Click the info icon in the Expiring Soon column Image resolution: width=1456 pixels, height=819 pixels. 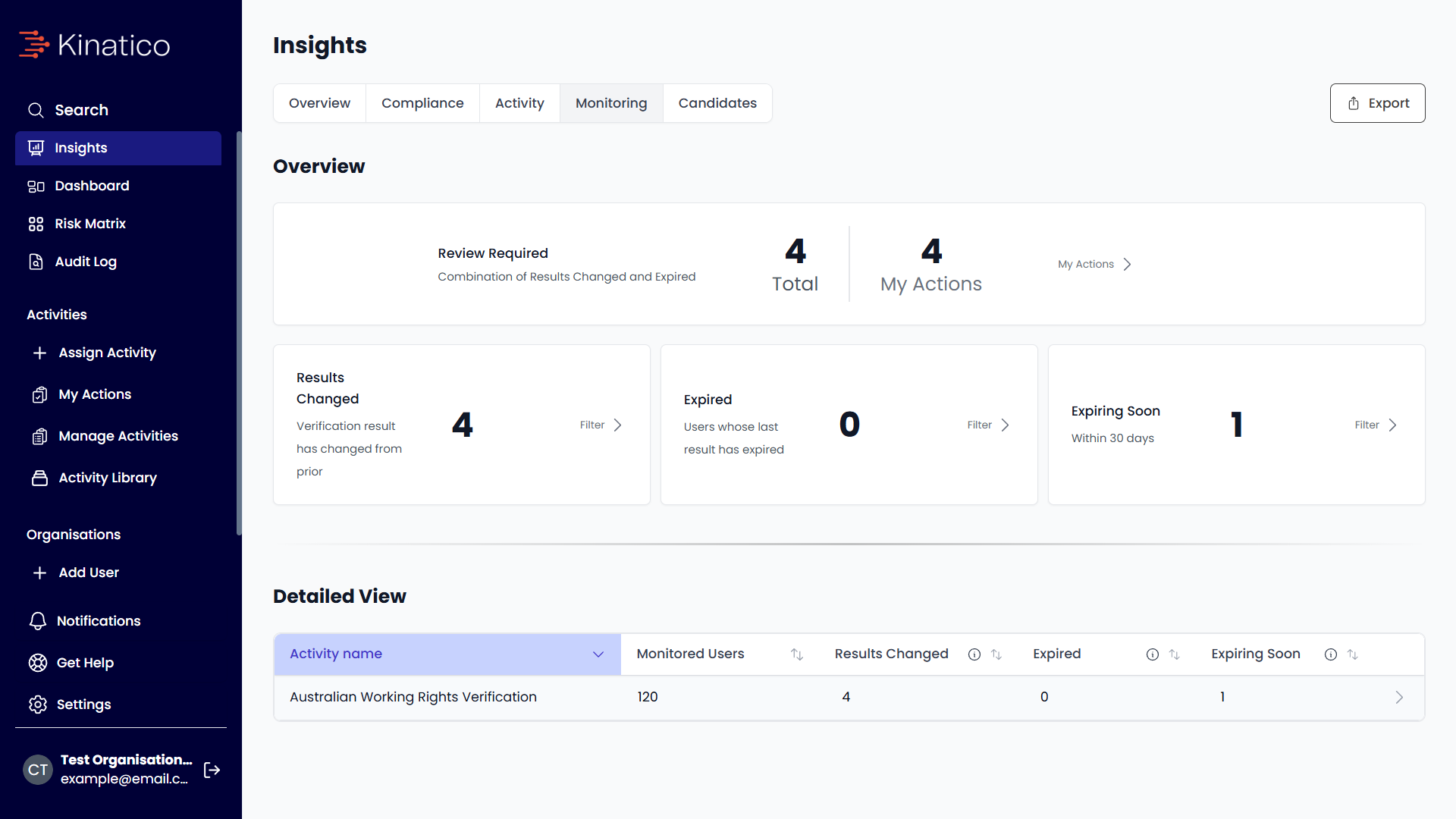tap(1331, 654)
